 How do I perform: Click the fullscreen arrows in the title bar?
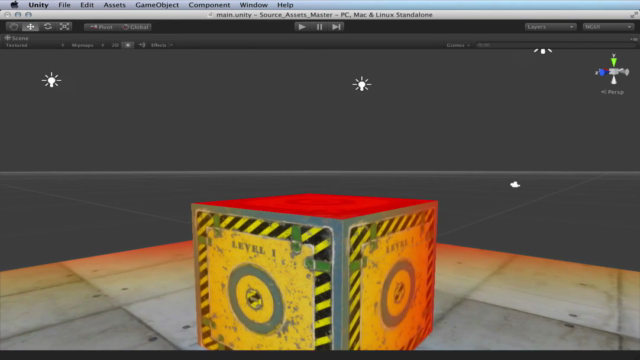(634, 15)
